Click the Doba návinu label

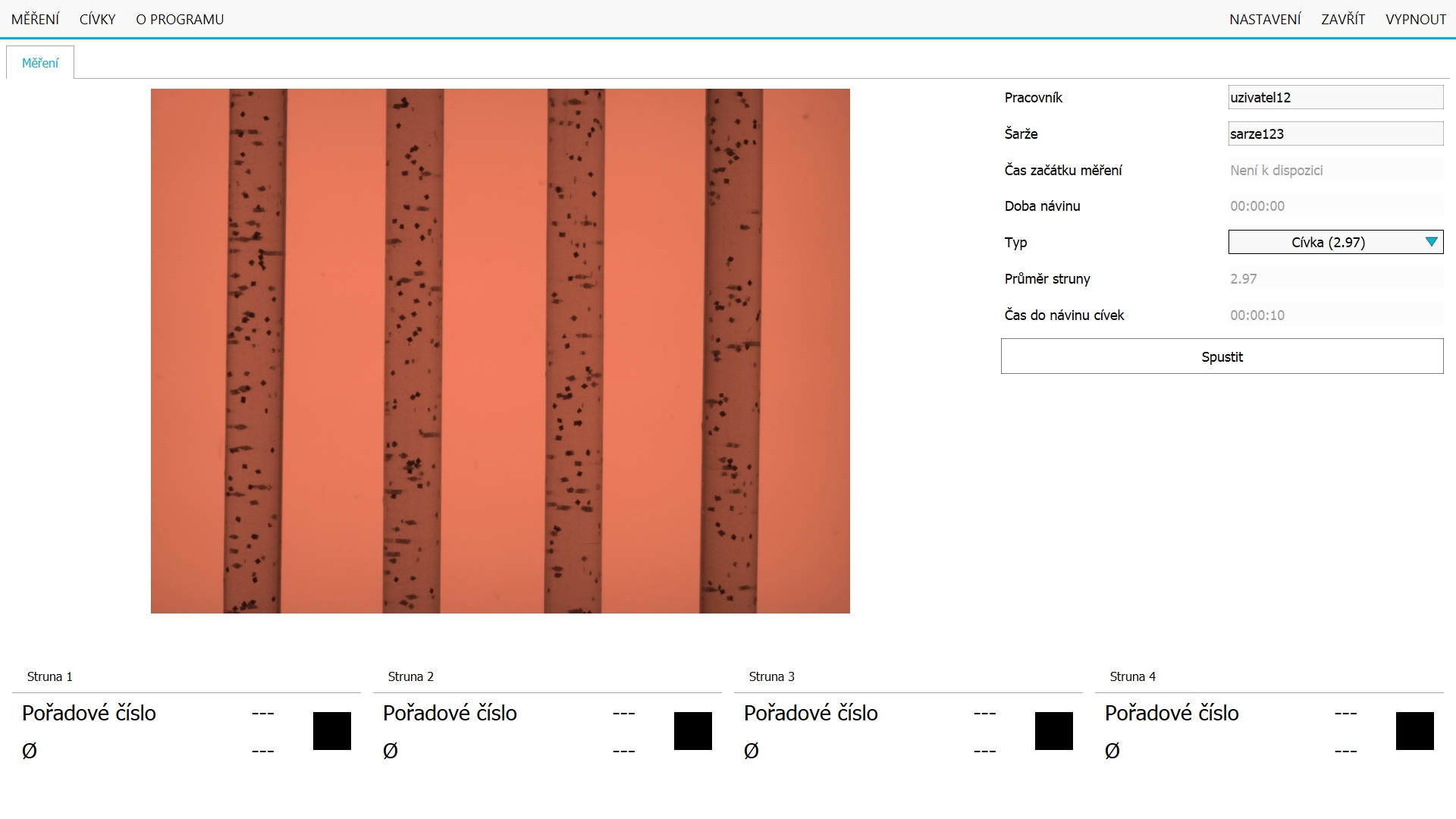click(x=1043, y=206)
